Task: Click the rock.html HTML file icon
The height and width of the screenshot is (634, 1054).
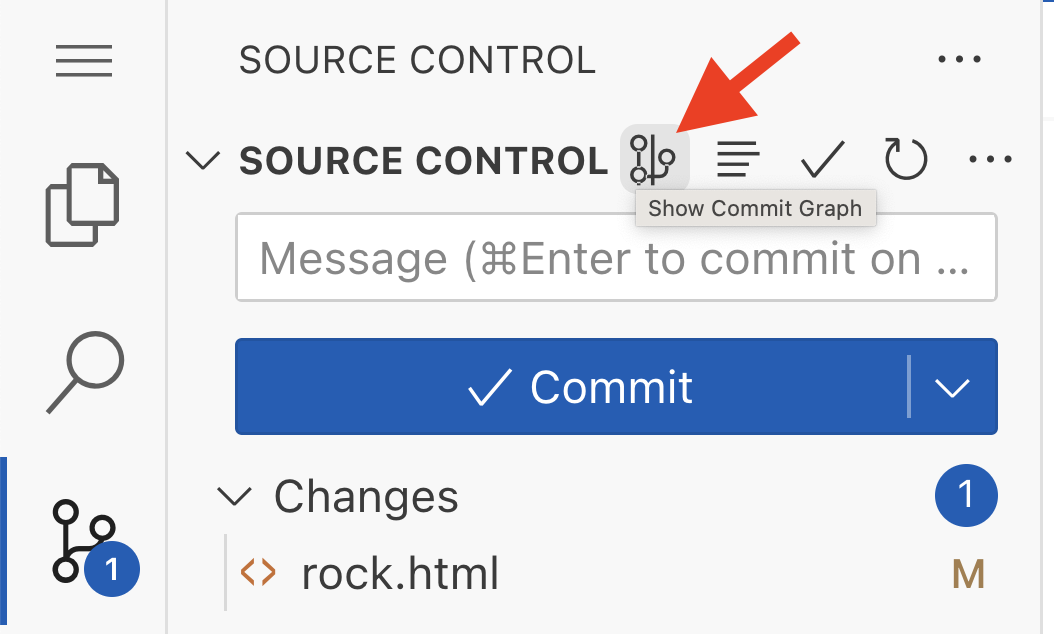Action: point(258,573)
